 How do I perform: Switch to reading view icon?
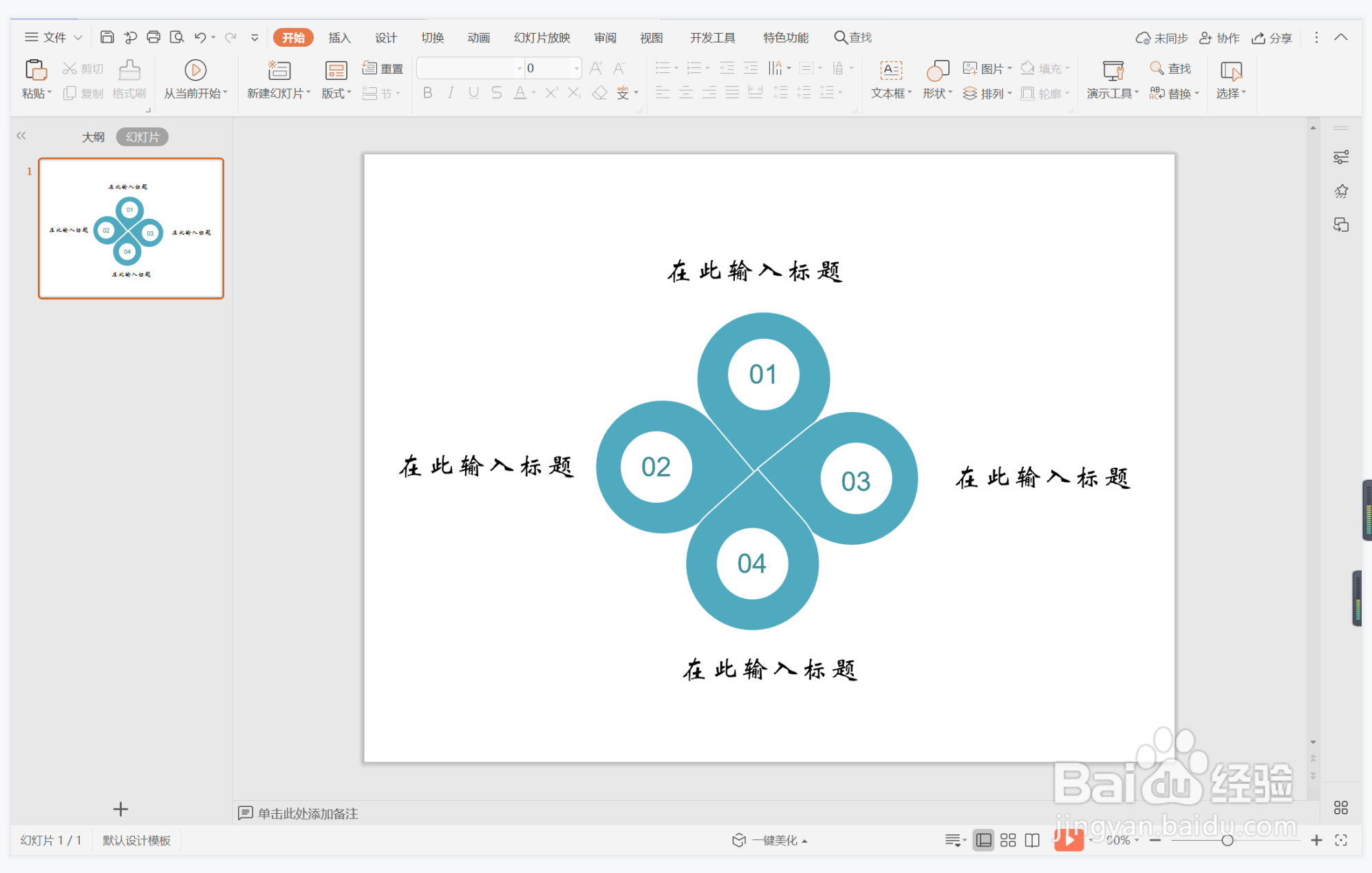coord(1032,840)
